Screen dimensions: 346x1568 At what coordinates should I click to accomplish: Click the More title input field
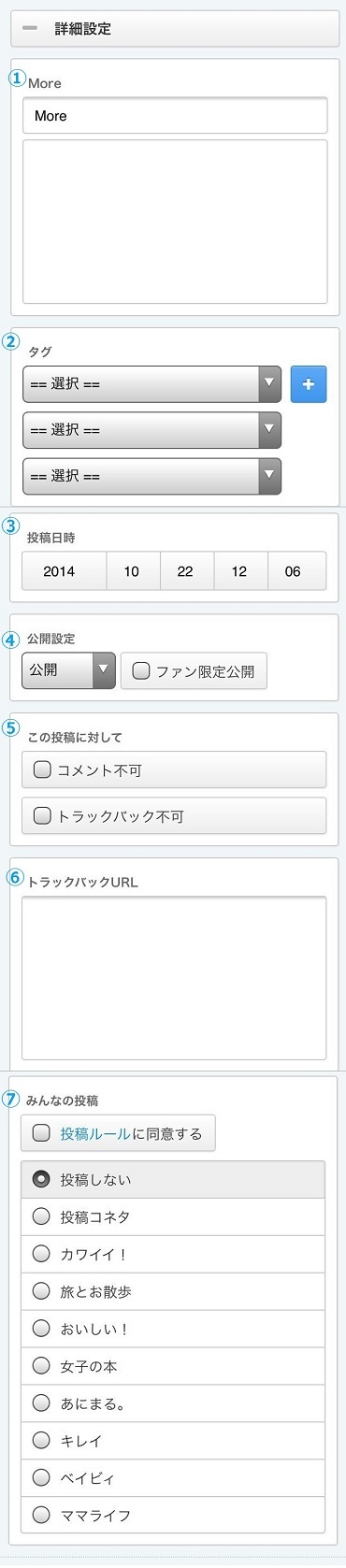(175, 116)
